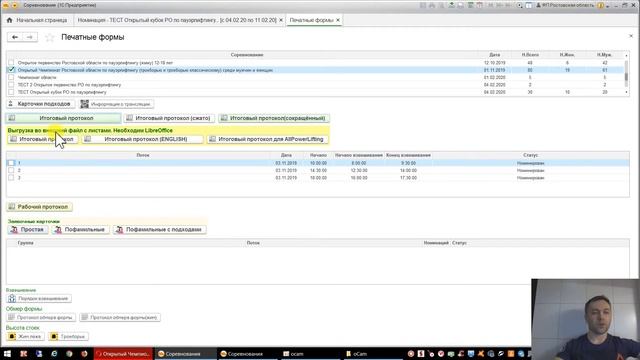Check the box for flow 1

tap(11, 163)
